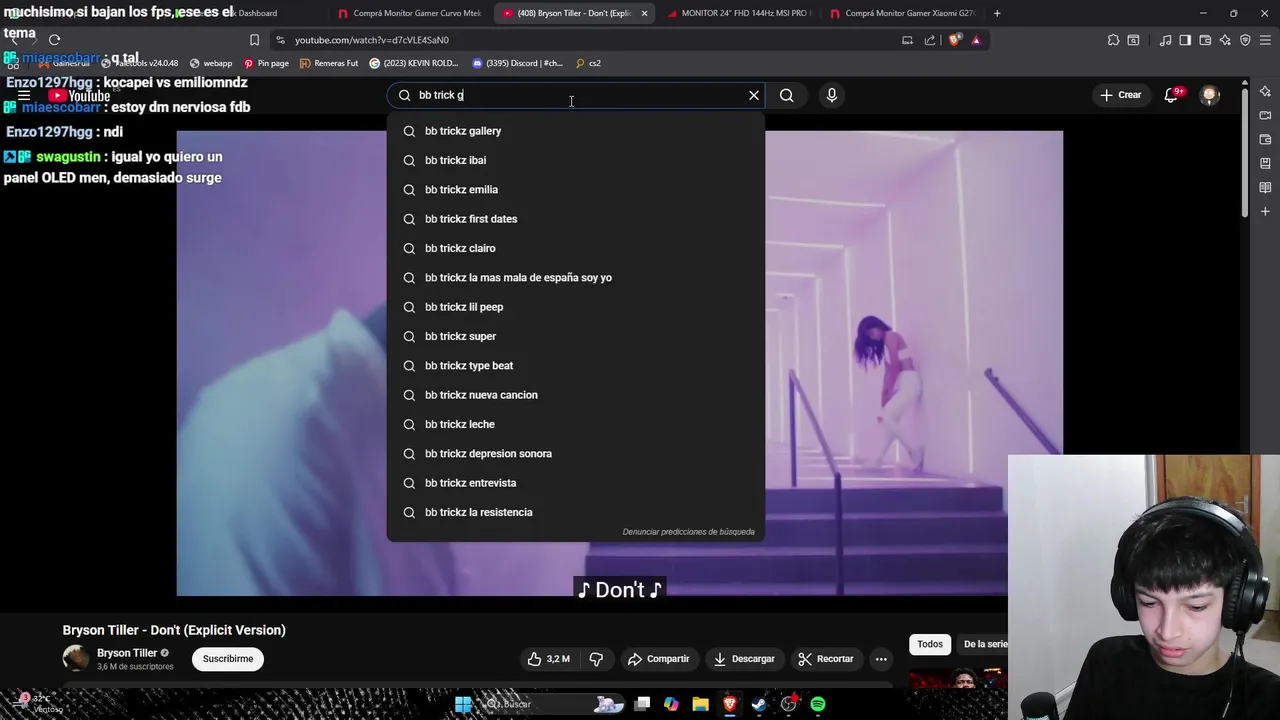Open the more actions three-dot menu

tap(881, 659)
